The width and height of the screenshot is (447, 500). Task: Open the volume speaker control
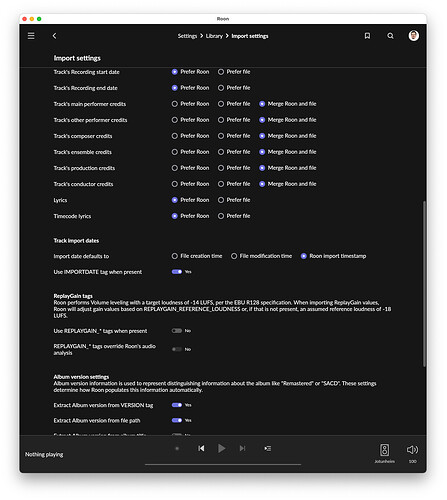point(412,450)
